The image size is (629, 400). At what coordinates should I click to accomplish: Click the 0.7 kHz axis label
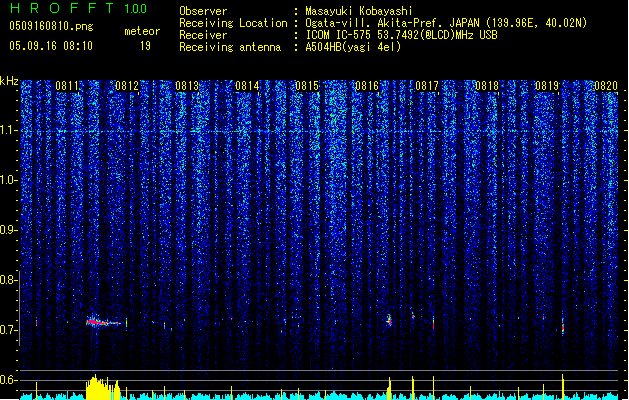(8, 330)
